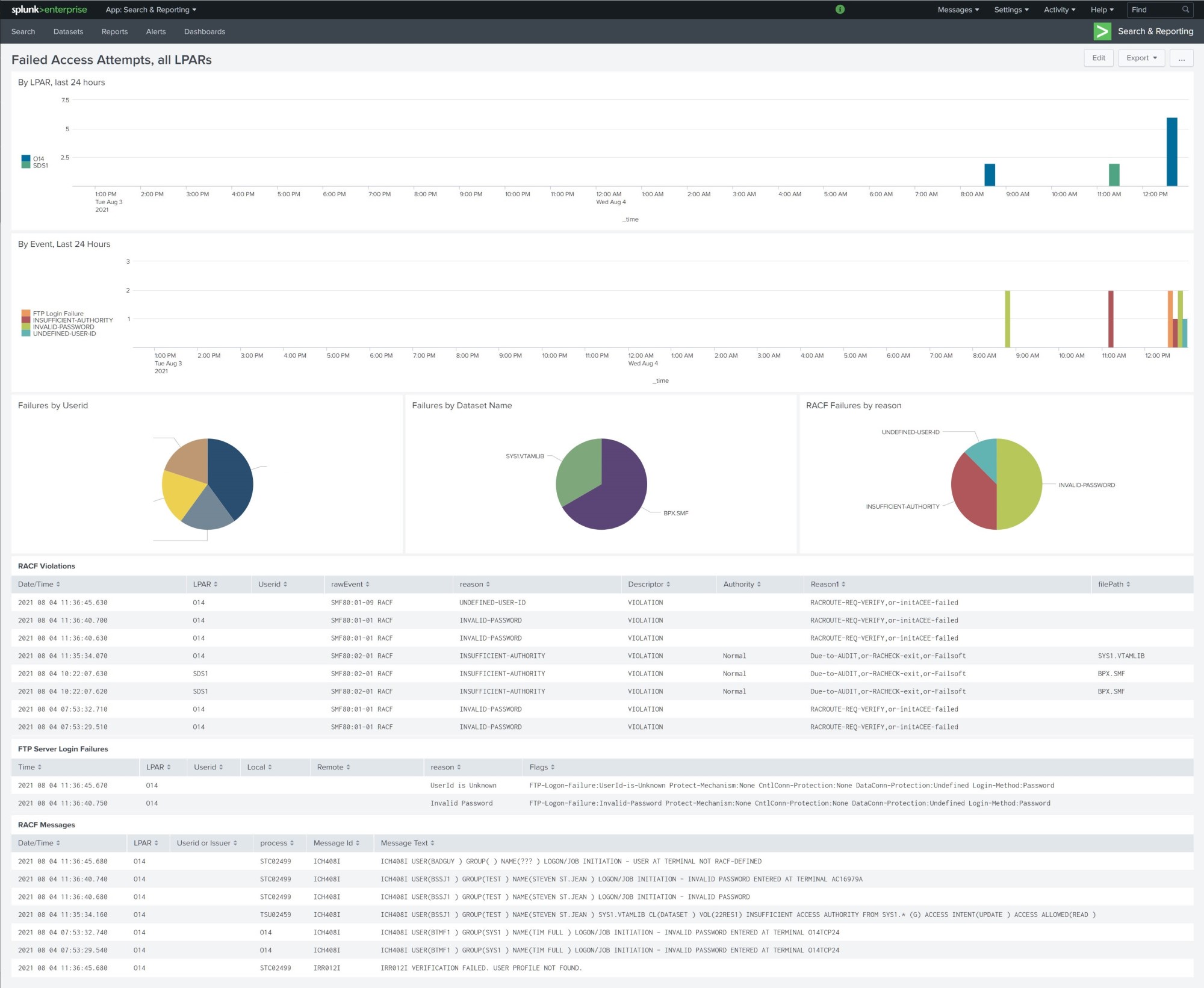Click the green Search & Reporting app icon
Viewport: 1204px width, 988px height.
tap(1102, 31)
